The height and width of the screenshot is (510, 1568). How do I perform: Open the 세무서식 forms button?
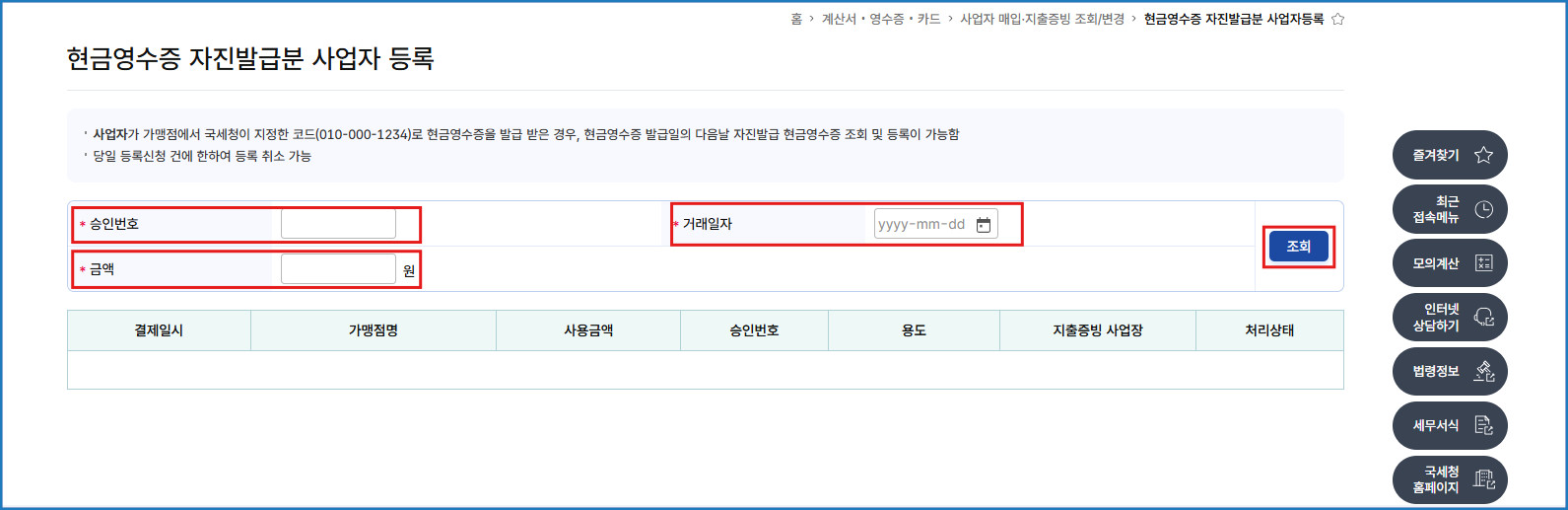coord(1450,426)
